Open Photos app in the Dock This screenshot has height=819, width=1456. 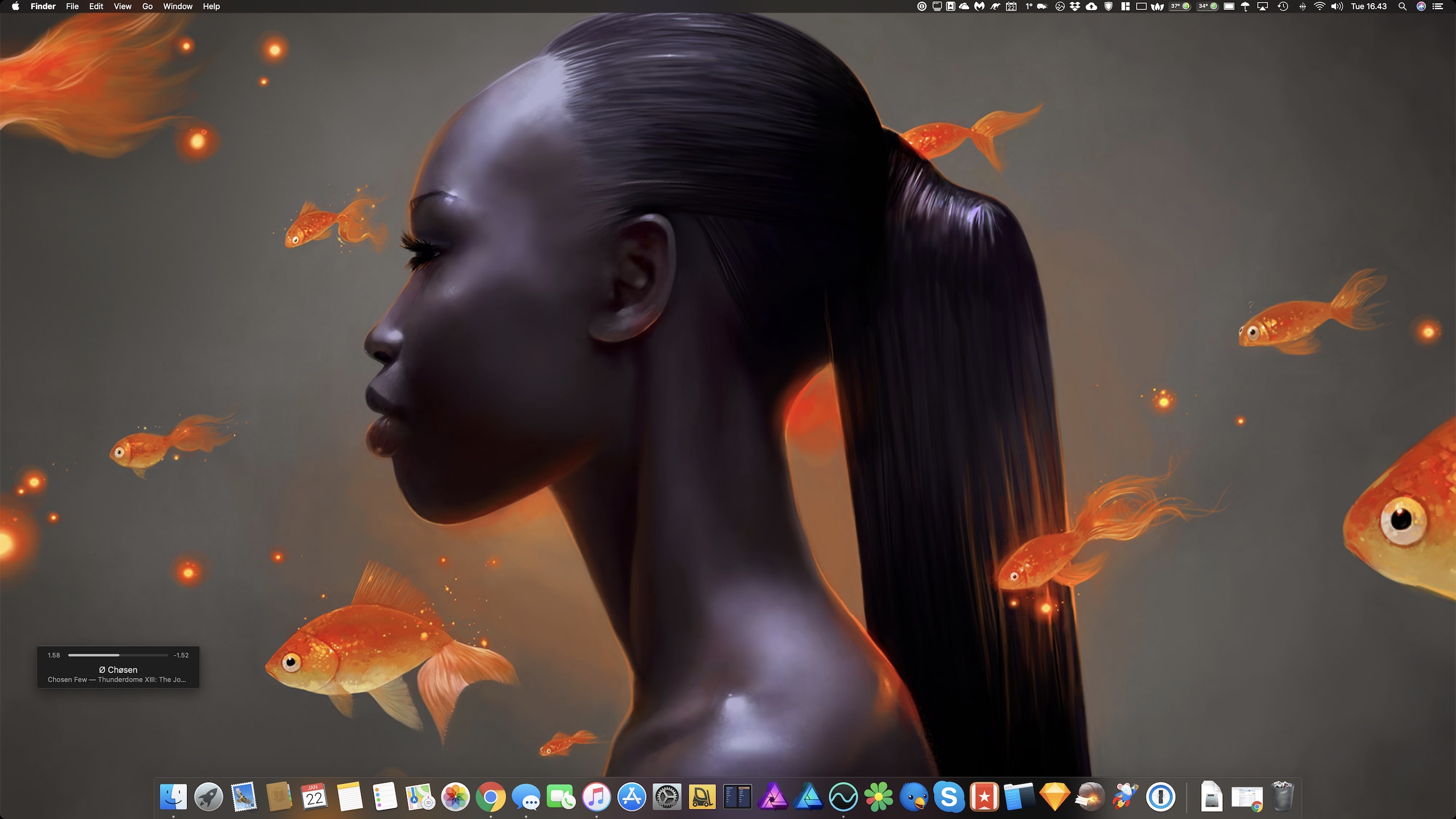[x=456, y=797]
